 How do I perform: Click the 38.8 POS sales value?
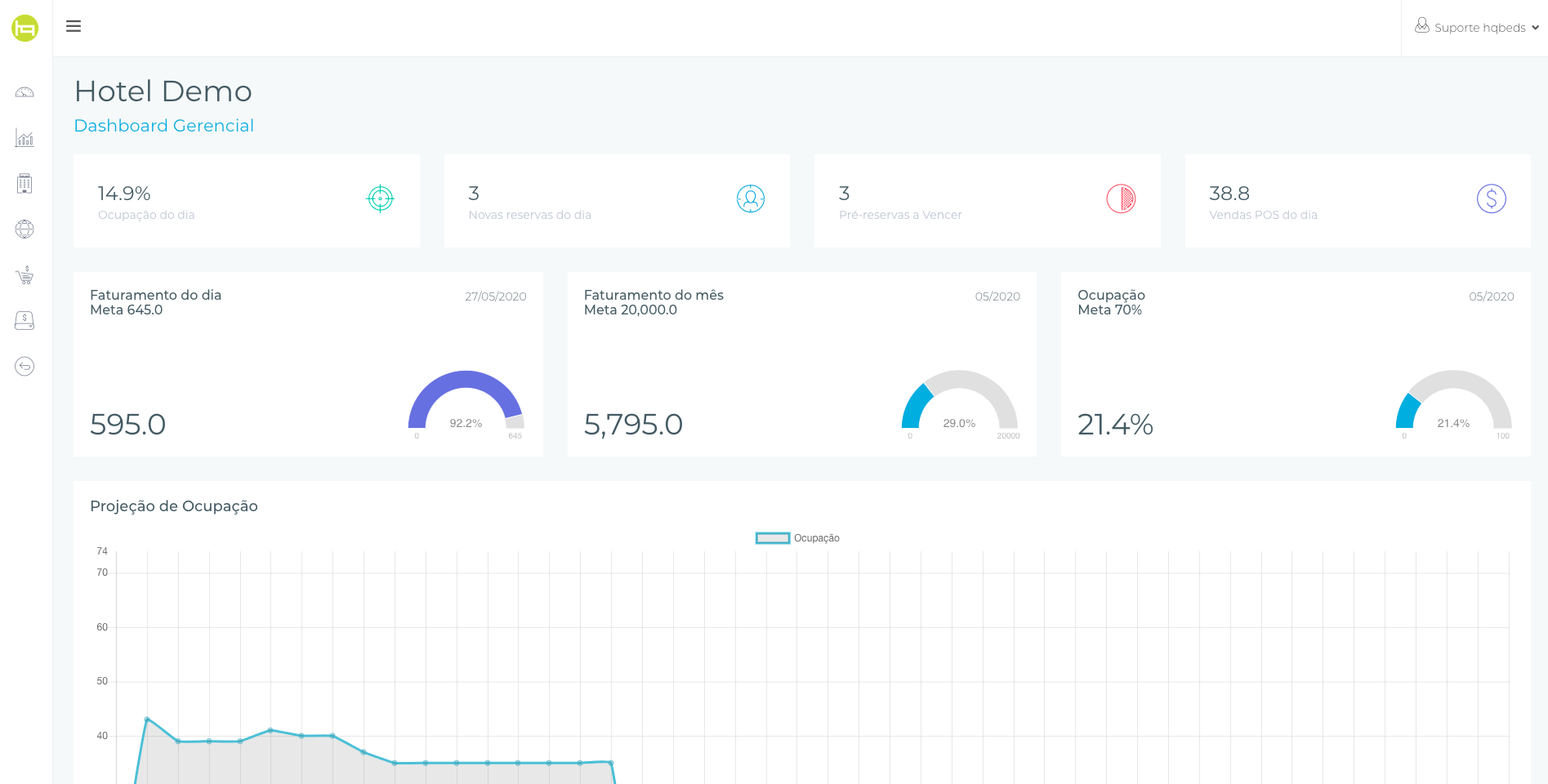1229,194
